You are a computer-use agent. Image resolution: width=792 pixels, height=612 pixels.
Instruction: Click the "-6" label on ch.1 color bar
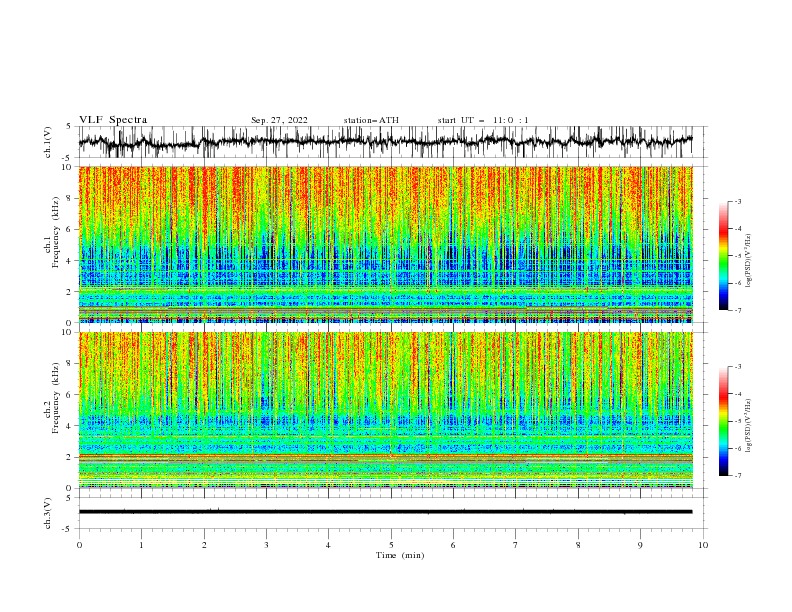(738, 283)
